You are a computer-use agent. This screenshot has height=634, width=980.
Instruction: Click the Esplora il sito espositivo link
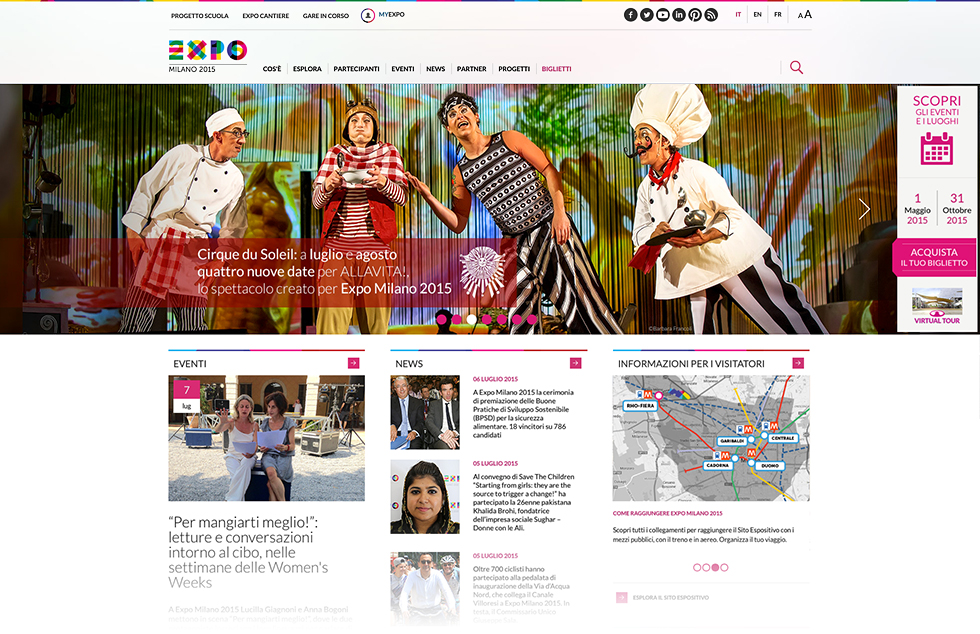[x=671, y=598]
